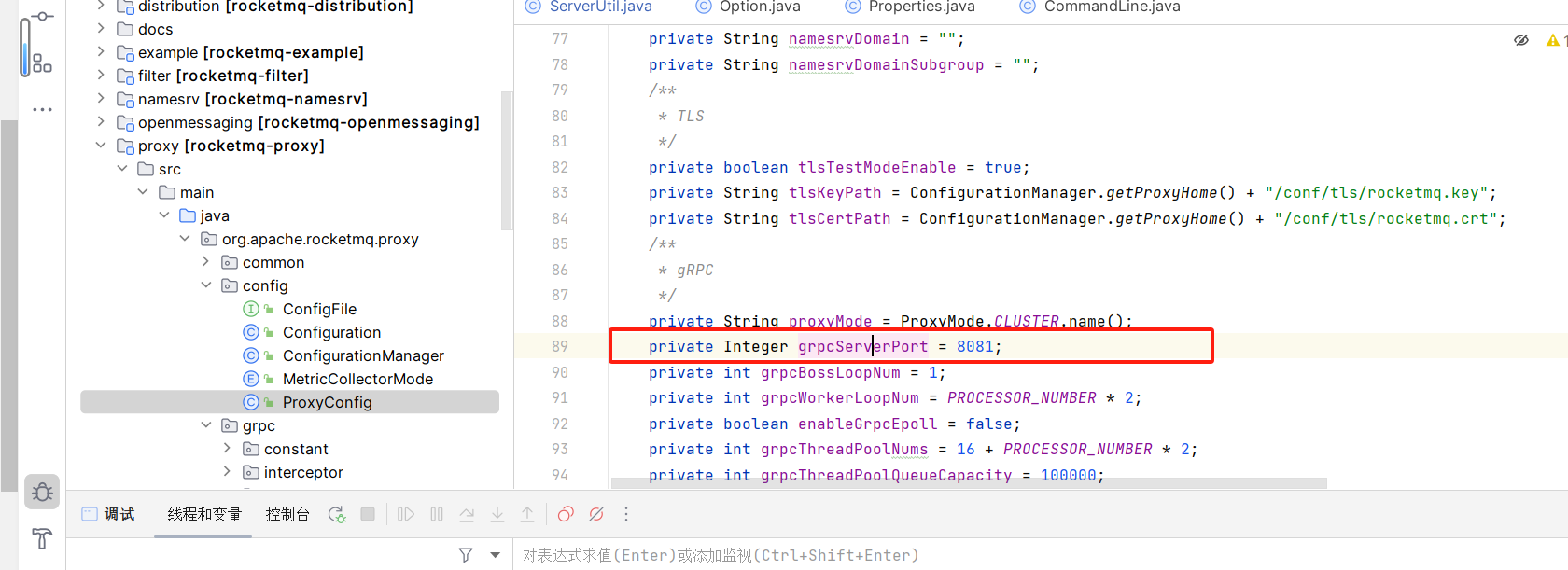Toggle the reader mode eye icon in editor
The height and width of the screenshot is (570, 1568).
(1521, 40)
